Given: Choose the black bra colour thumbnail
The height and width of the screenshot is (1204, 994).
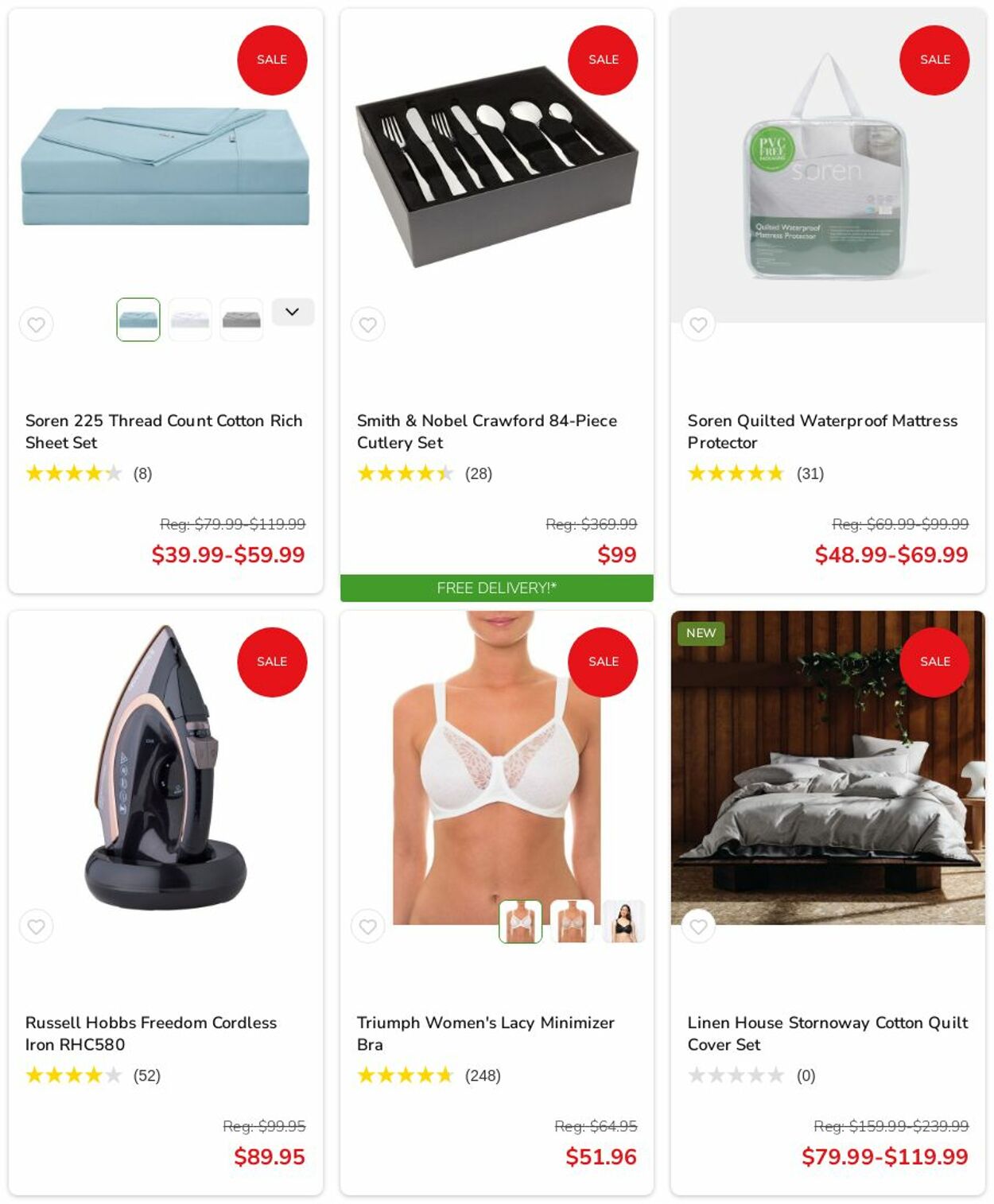Looking at the screenshot, I should click(x=623, y=922).
